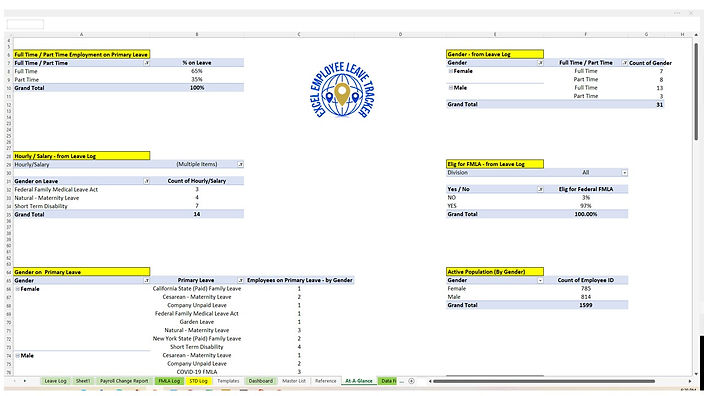Open the Payroll Change Report tab
The width and height of the screenshot is (704, 396).
tap(124, 381)
